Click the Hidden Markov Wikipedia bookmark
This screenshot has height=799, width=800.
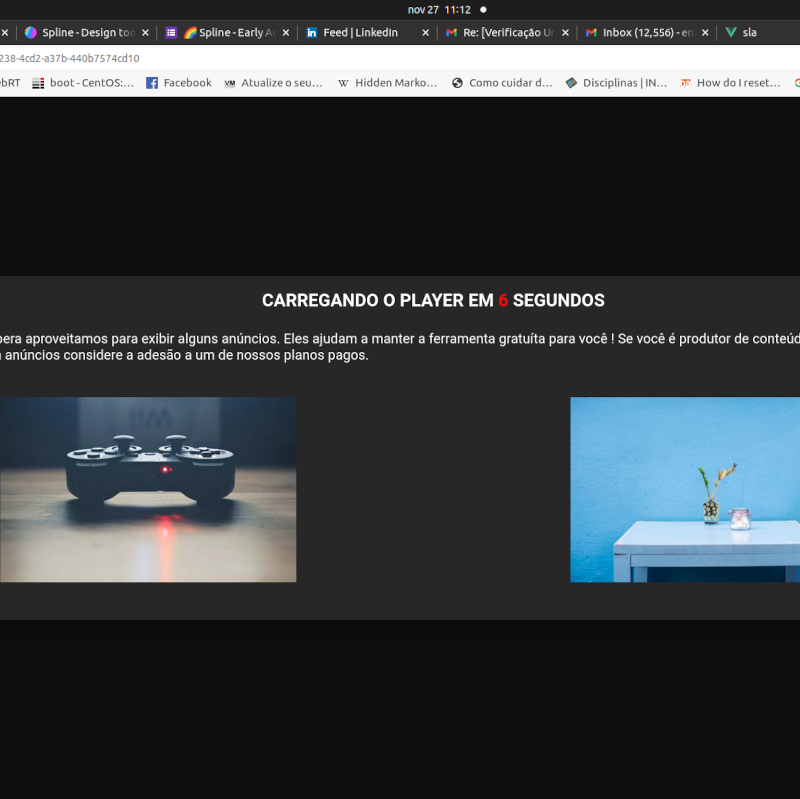click(x=394, y=83)
